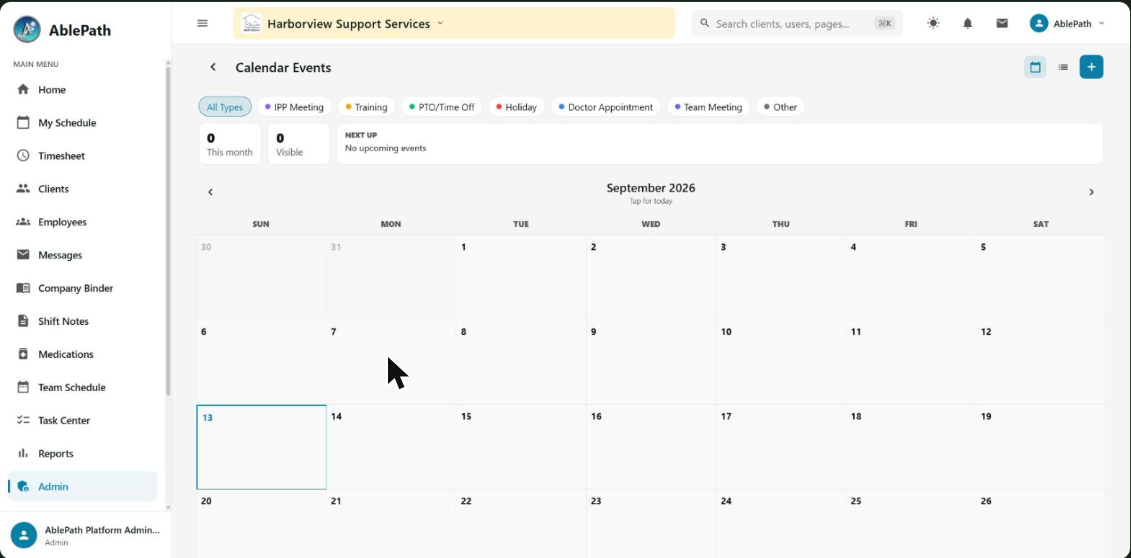Filter by Training events

[x=366, y=107]
